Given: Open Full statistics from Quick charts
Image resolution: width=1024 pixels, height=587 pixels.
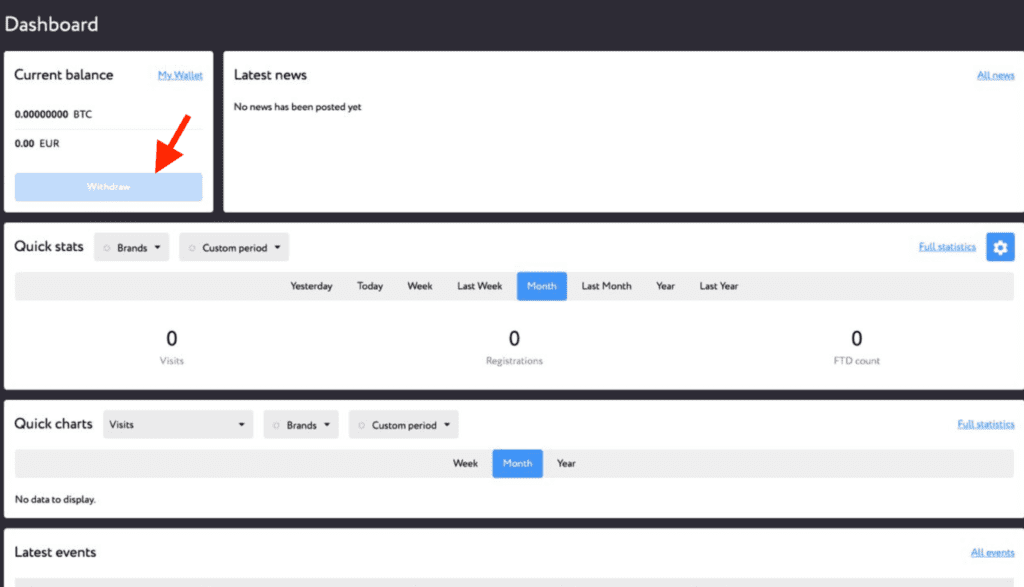Looking at the screenshot, I should click(x=986, y=424).
